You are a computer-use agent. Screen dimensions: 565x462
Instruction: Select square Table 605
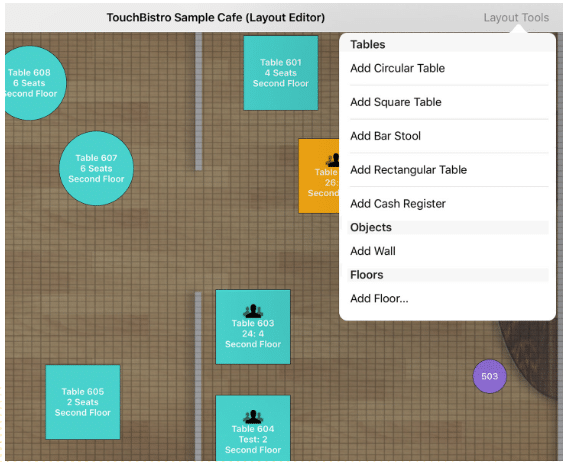[x=83, y=402]
